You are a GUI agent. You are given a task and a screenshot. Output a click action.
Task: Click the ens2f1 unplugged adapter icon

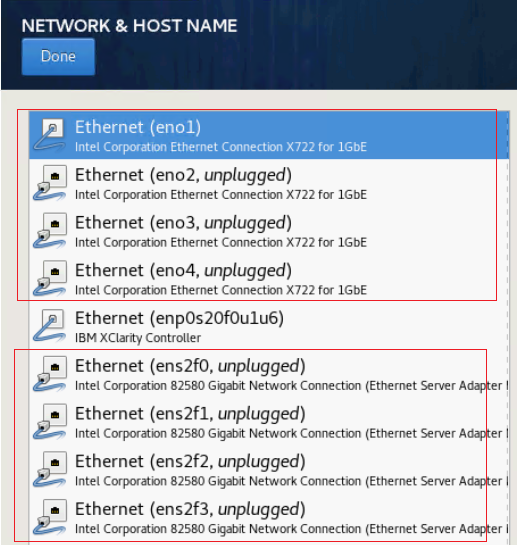point(50,421)
